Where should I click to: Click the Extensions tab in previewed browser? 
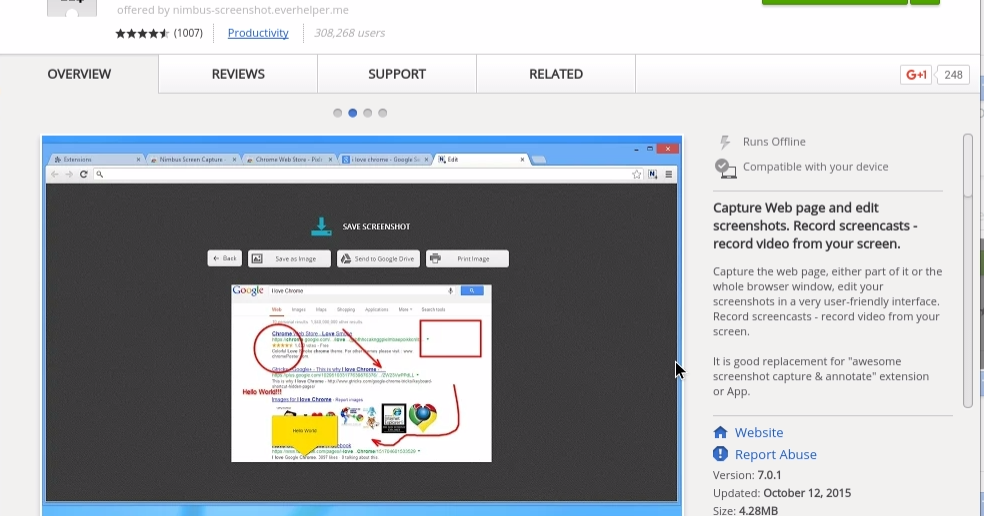coord(97,159)
